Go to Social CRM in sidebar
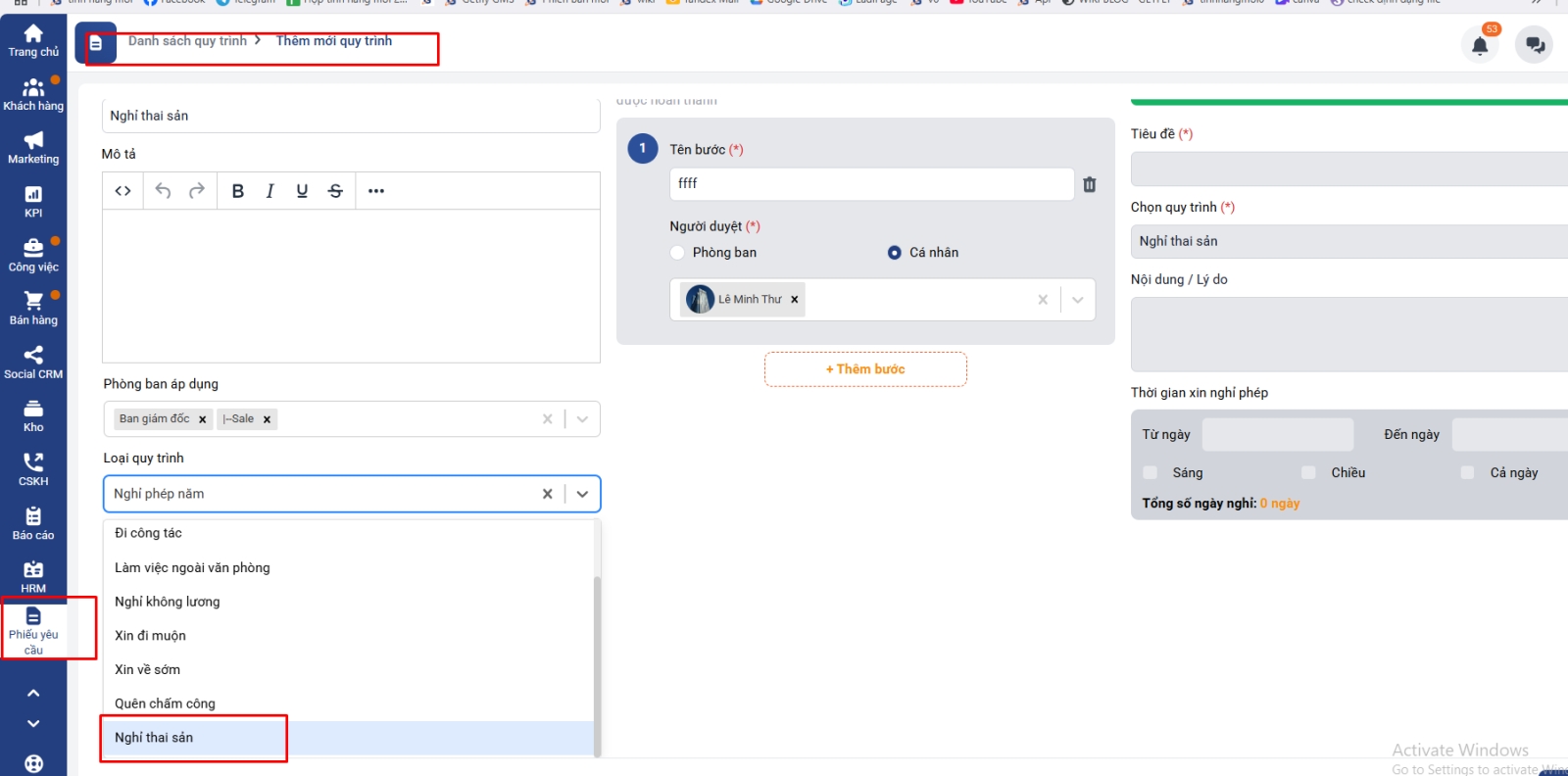1568x776 pixels. click(33, 362)
